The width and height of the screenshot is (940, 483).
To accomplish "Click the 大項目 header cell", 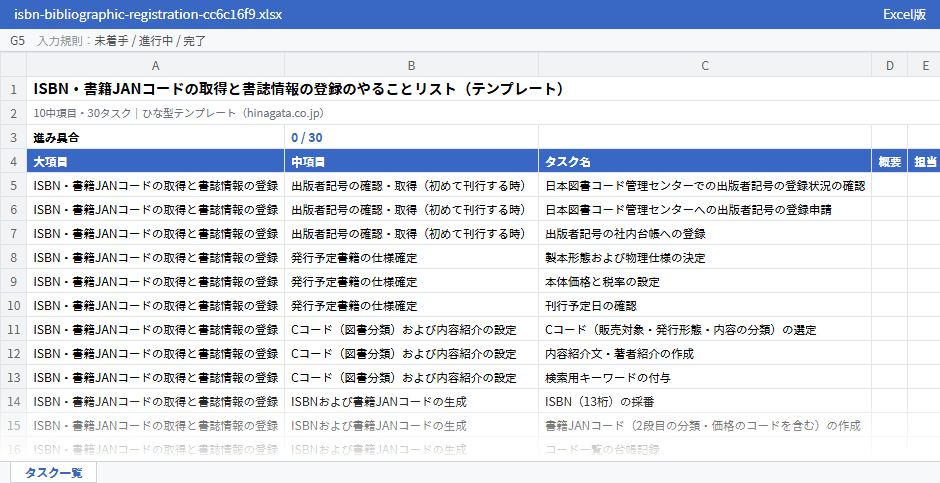I will [155, 161].
